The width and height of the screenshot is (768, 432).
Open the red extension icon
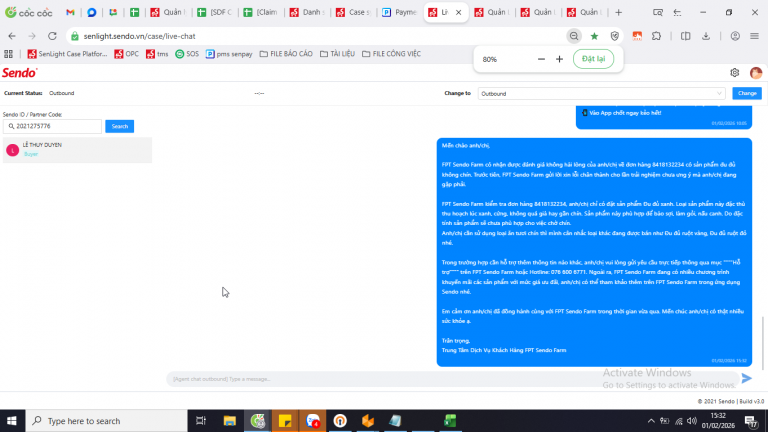point(637,36)
